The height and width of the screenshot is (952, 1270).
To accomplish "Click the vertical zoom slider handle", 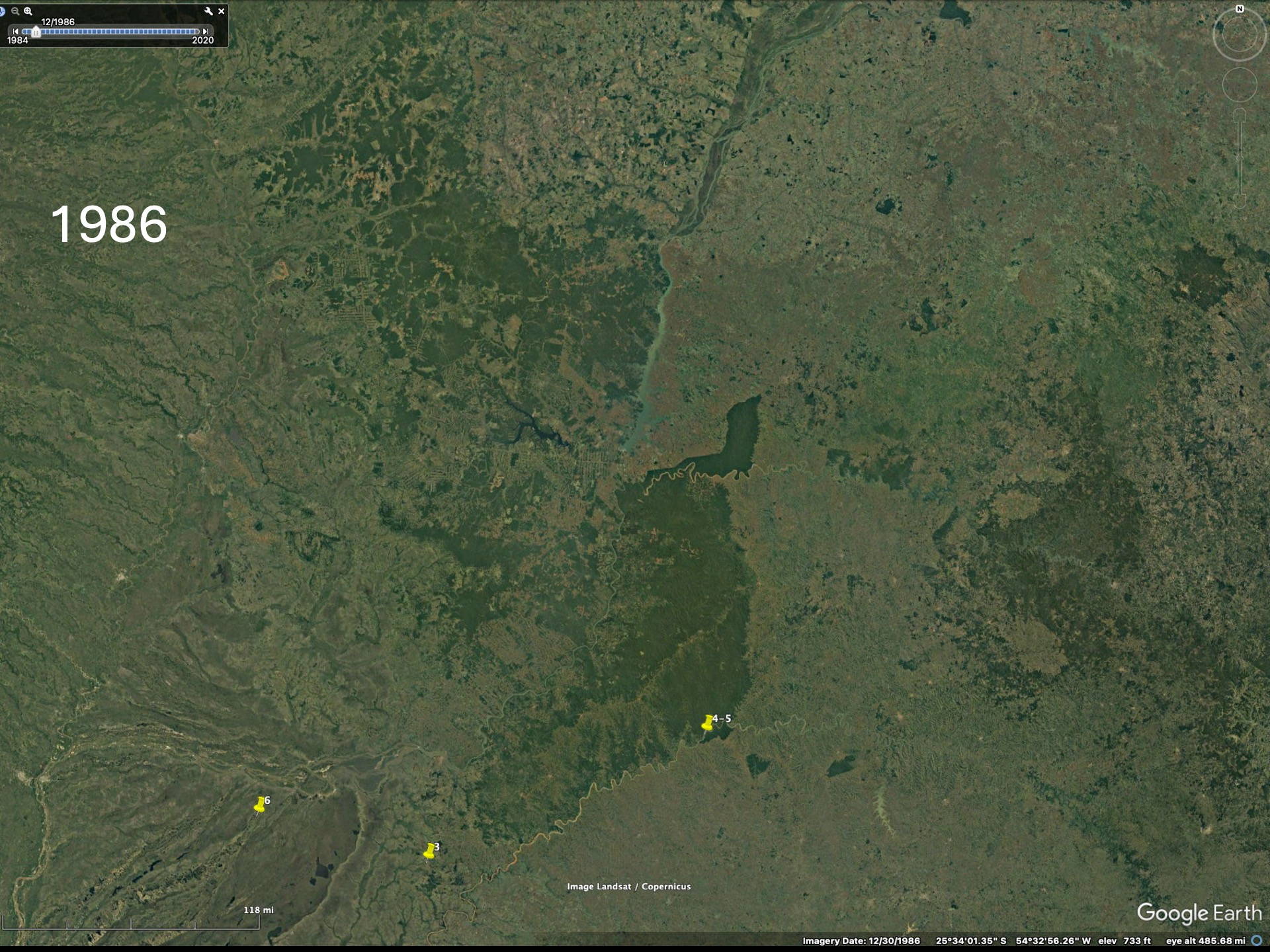I will coord(1240,157).
